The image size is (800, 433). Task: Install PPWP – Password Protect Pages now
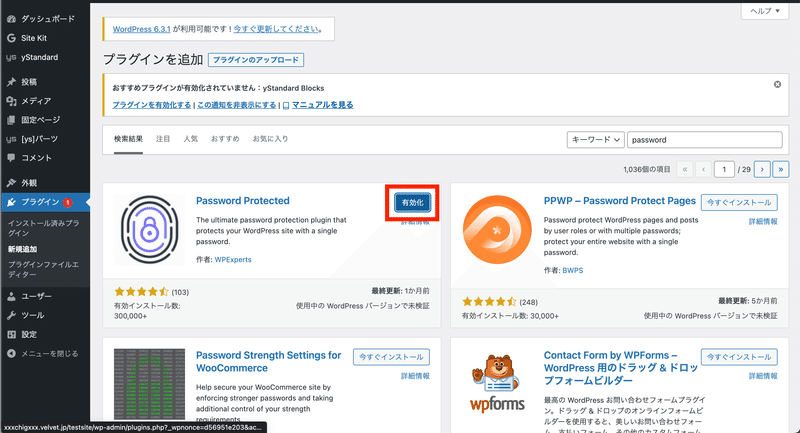[739, 202]
